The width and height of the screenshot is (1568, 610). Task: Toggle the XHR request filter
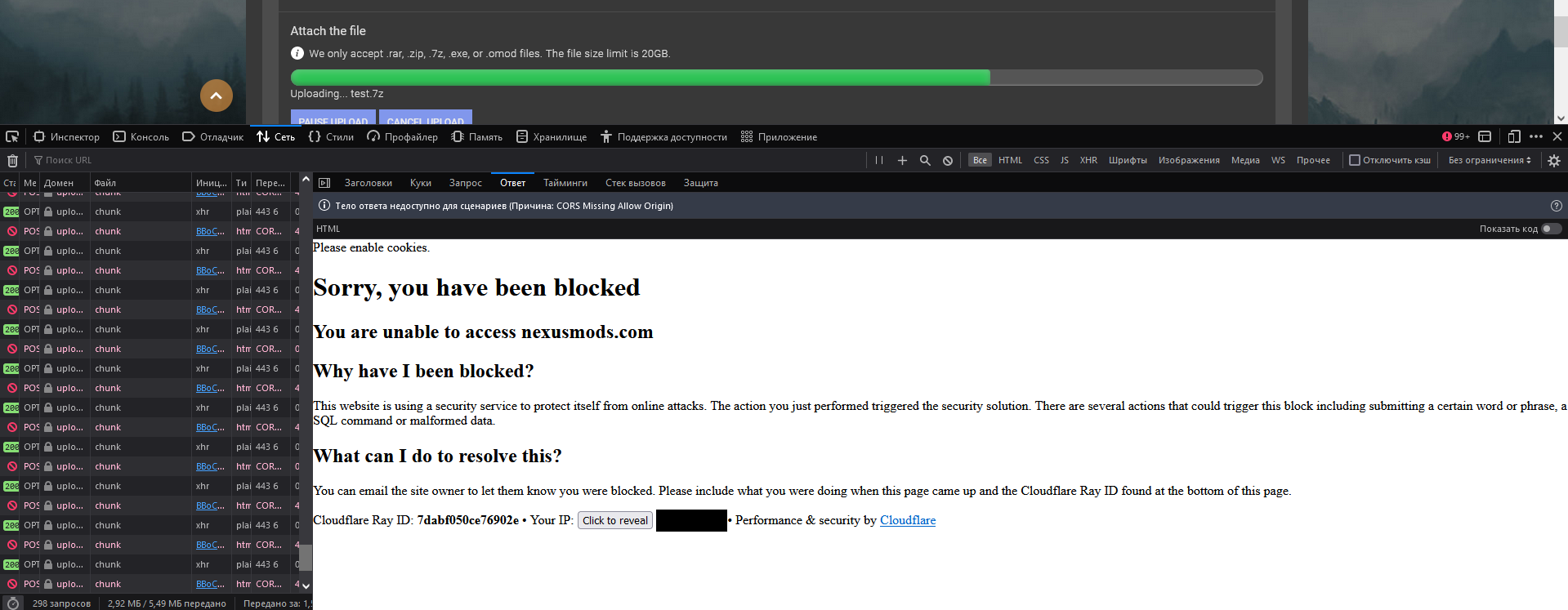point(1088,160)
